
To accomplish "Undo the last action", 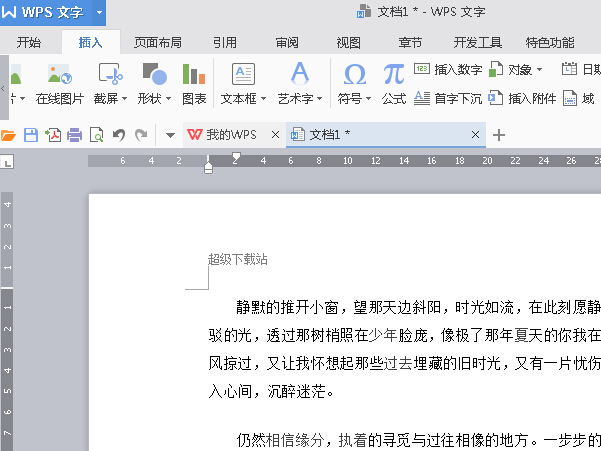I will pos(119,135).
